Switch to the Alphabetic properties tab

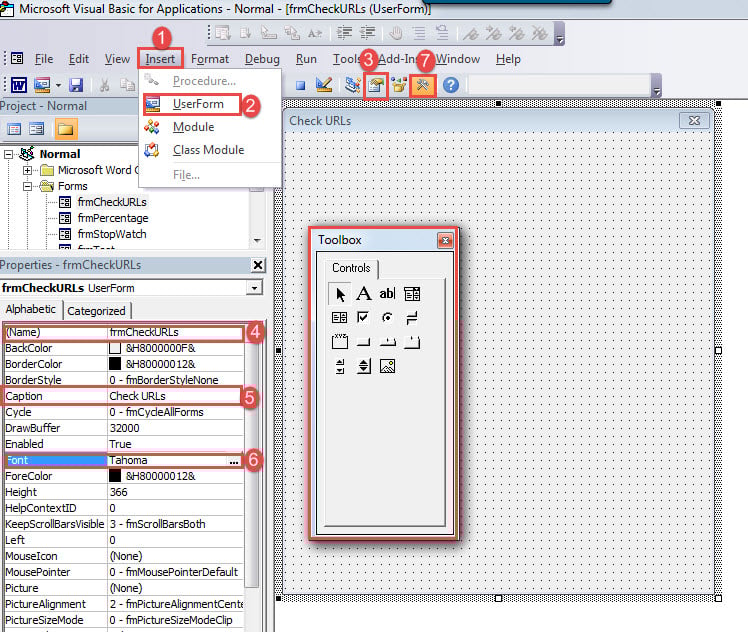click(x=31, y=309)
